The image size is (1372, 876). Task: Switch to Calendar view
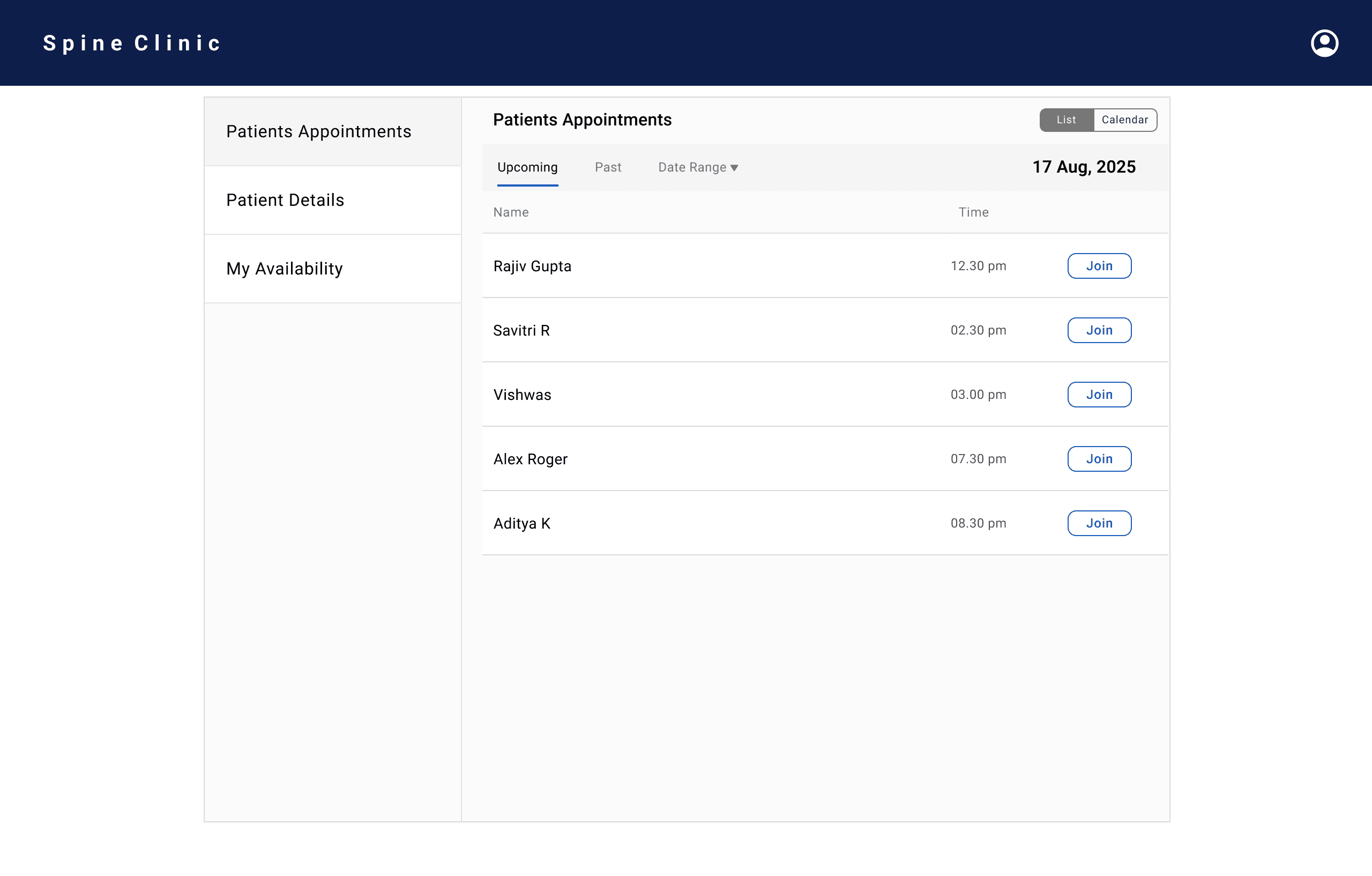(1124, 120)
